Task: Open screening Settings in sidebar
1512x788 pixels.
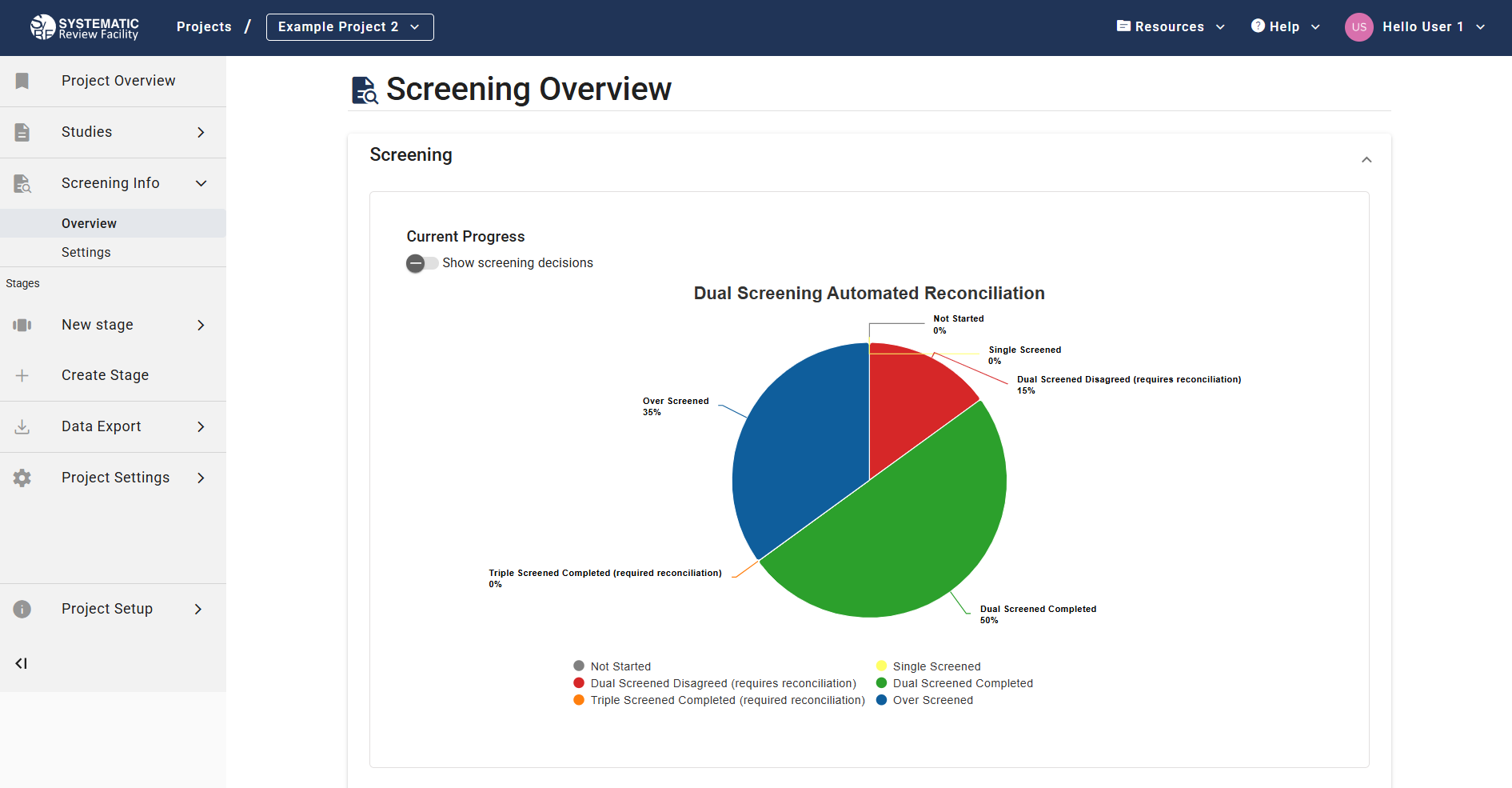Action: (x=86, y=252)
